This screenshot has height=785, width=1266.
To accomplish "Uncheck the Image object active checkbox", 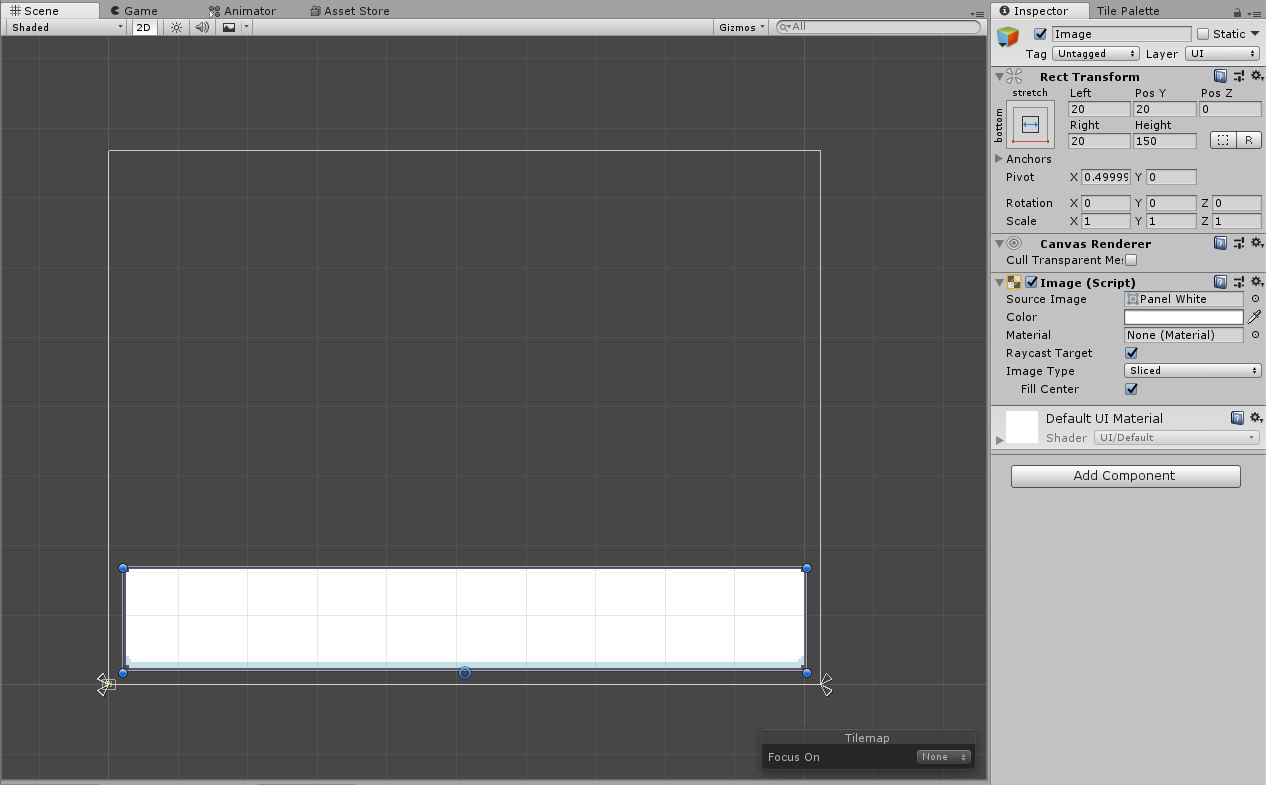I will pyautogui.click(x=1040, y=34).
